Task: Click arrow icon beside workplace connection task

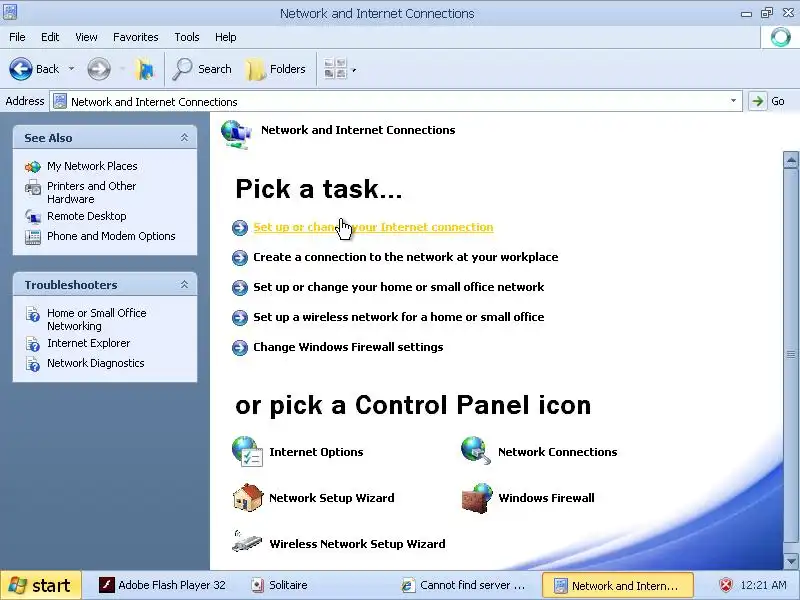Action: click(240, 258)
